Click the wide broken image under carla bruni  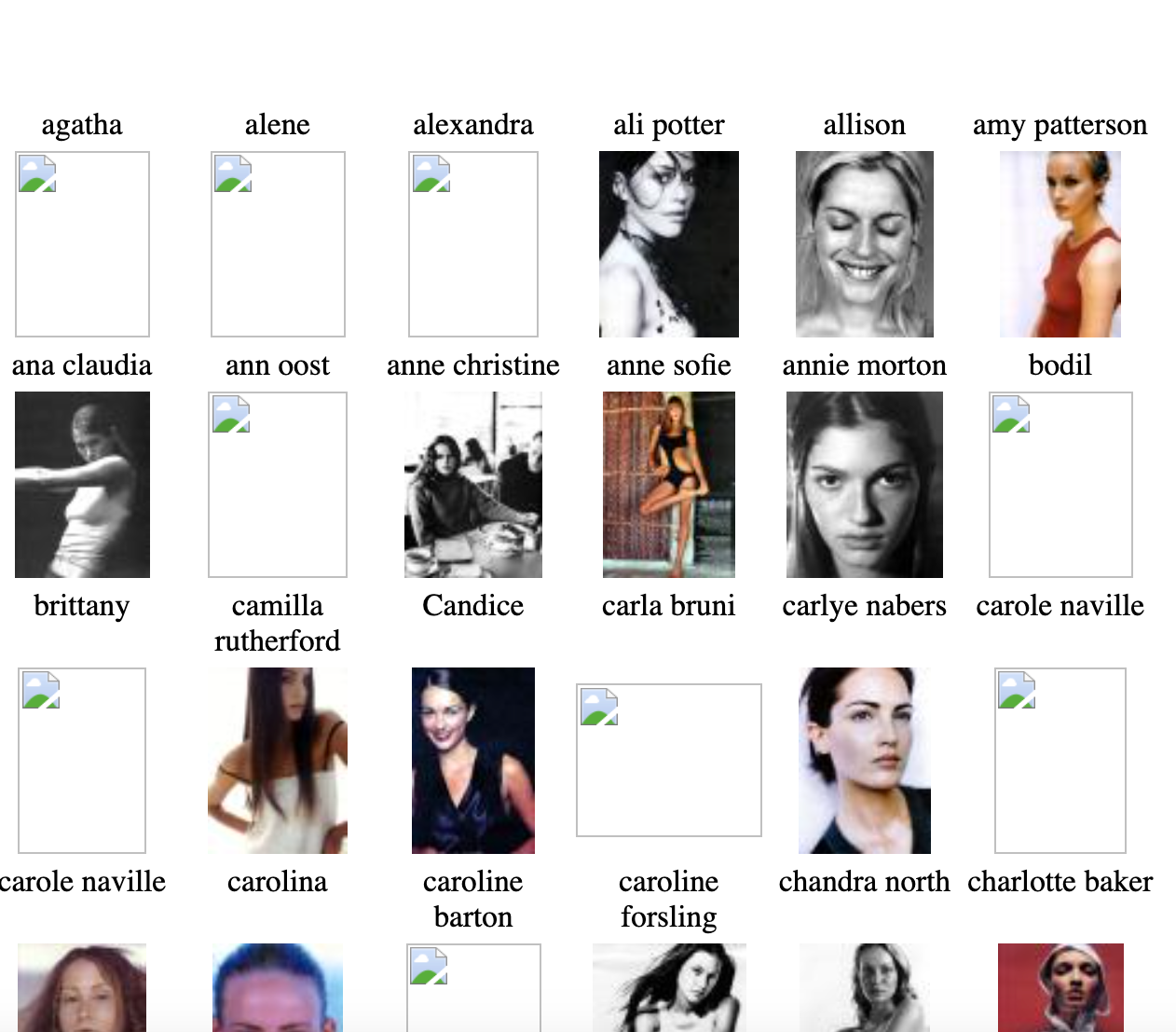tap(669, 761)
